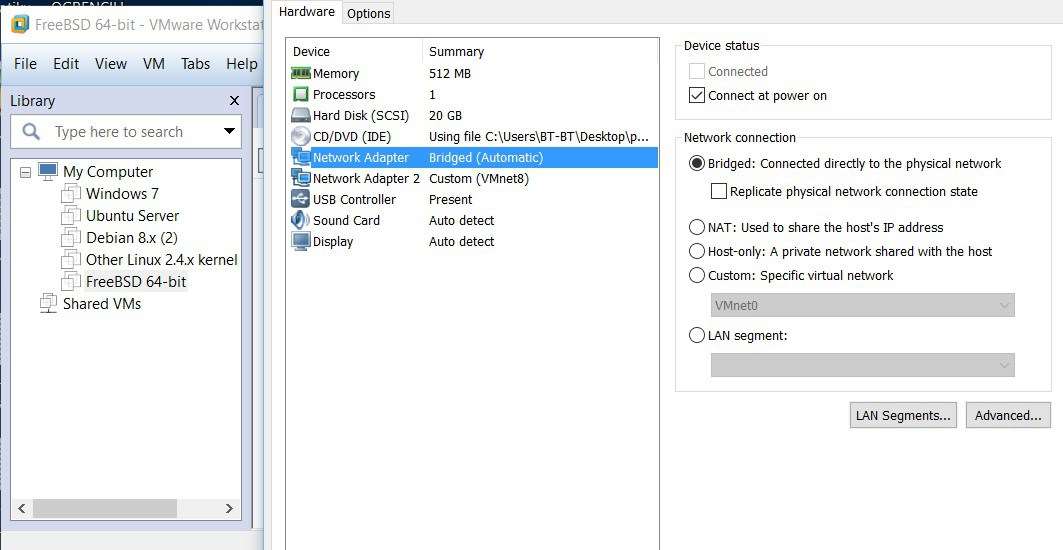Select the Processors summary value 1
This screenshot has width=1063, height=550.
click(433, 94)
